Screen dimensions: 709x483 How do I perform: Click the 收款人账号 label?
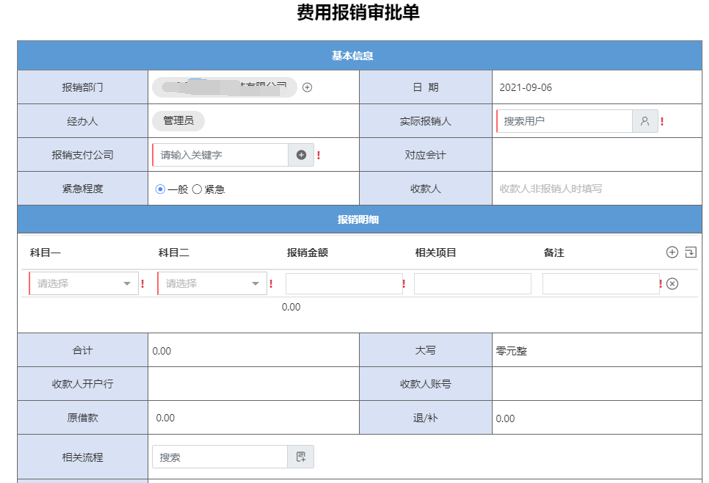pos(425,384)
